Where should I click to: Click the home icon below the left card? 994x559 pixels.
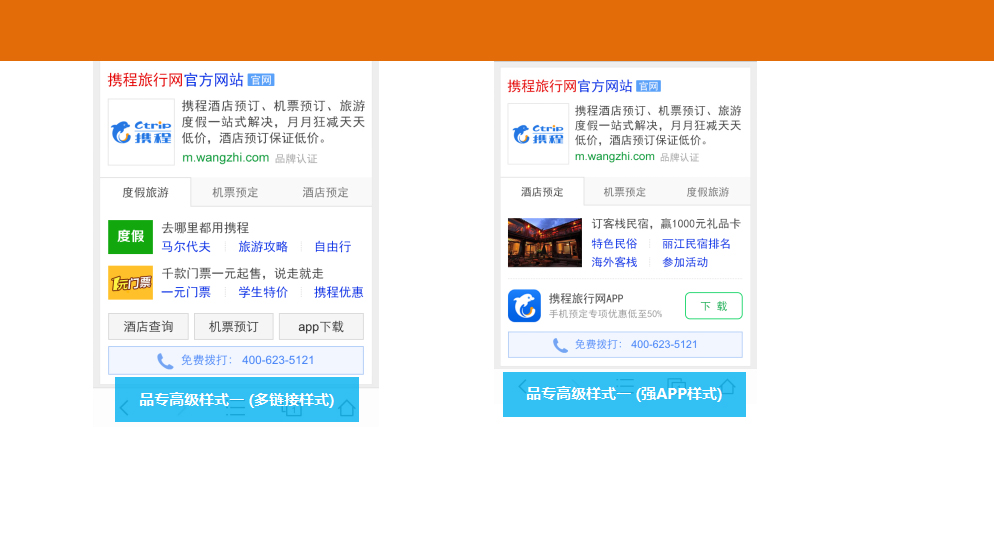347,408
